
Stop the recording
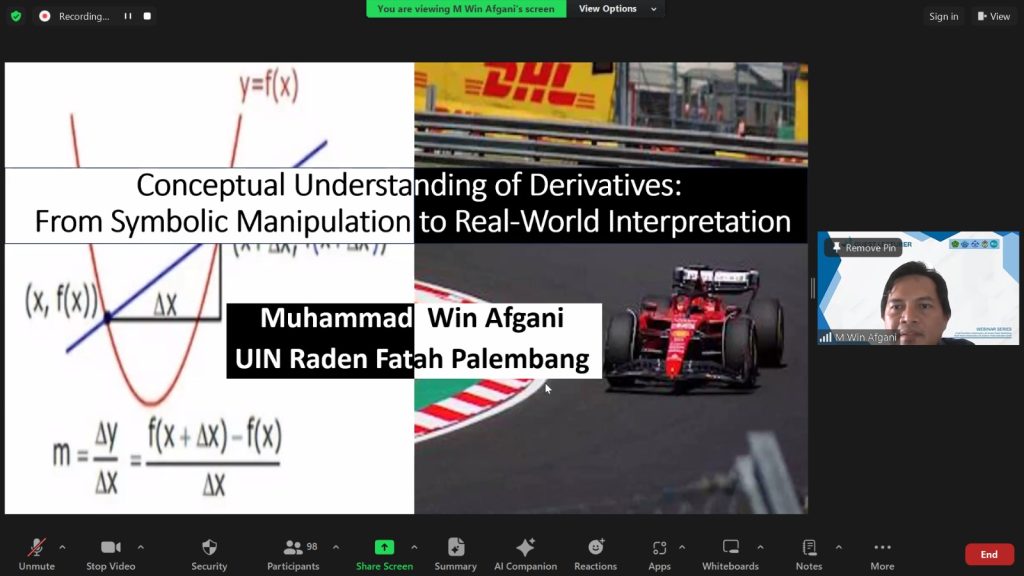pyautogui.click(x=147, y=16)
